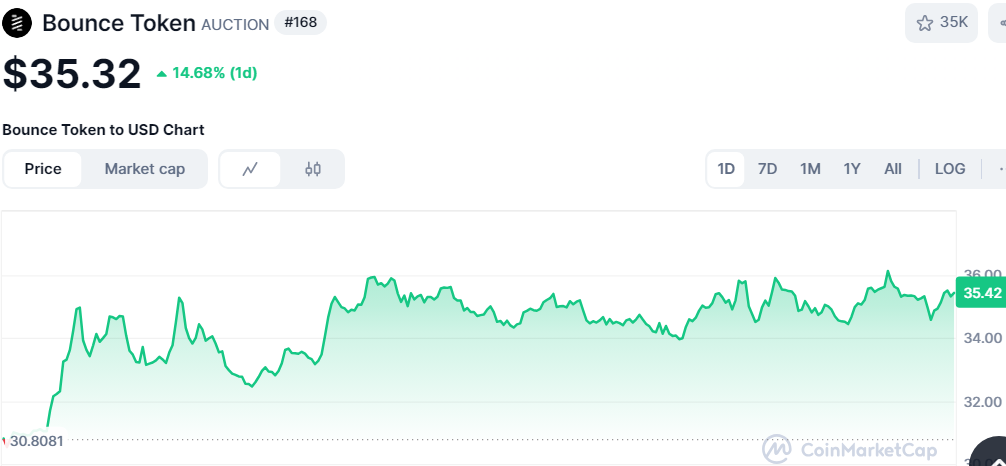This screenshot has height=466, width=1006.
Task: Click the 32.00 axis label
Action: [x=982, y=402]
